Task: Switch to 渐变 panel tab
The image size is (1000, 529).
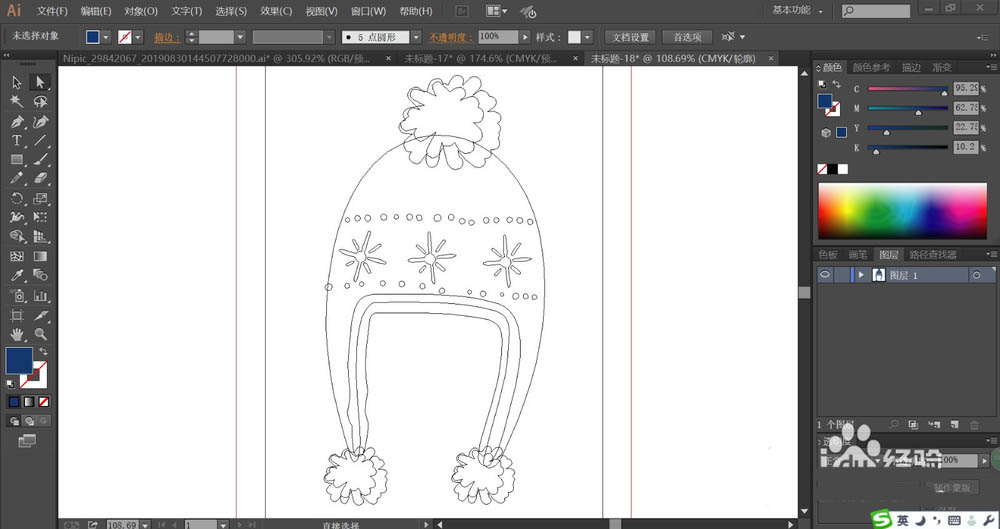Action: (x=942, y=67)
